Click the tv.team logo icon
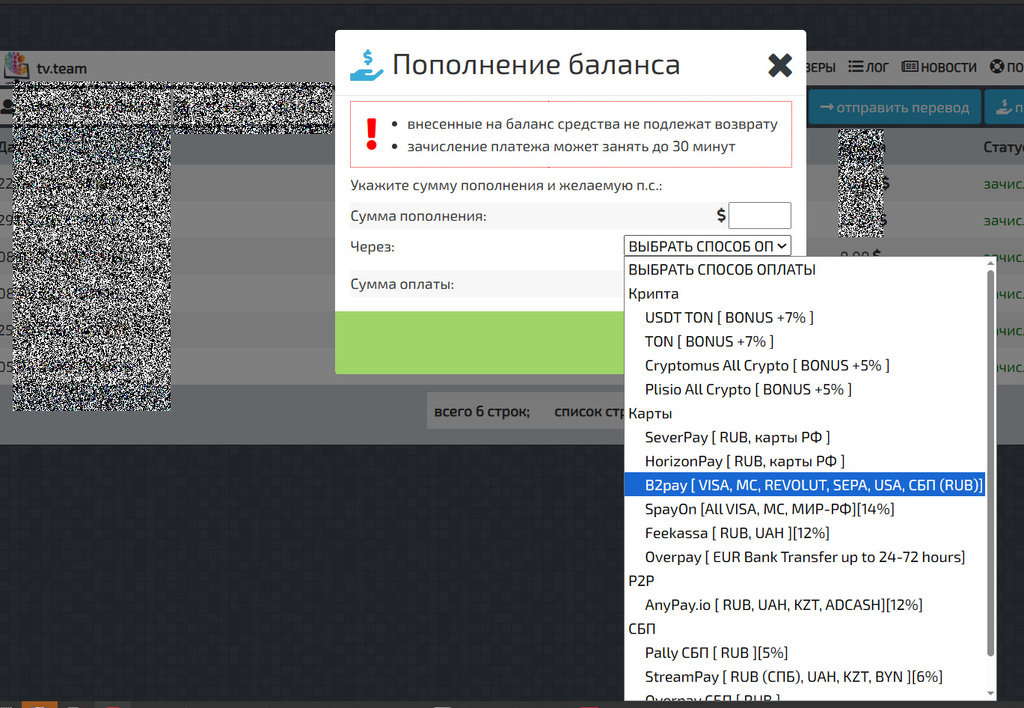This screenshot has height=708, width=1024. tap(16, 67)
